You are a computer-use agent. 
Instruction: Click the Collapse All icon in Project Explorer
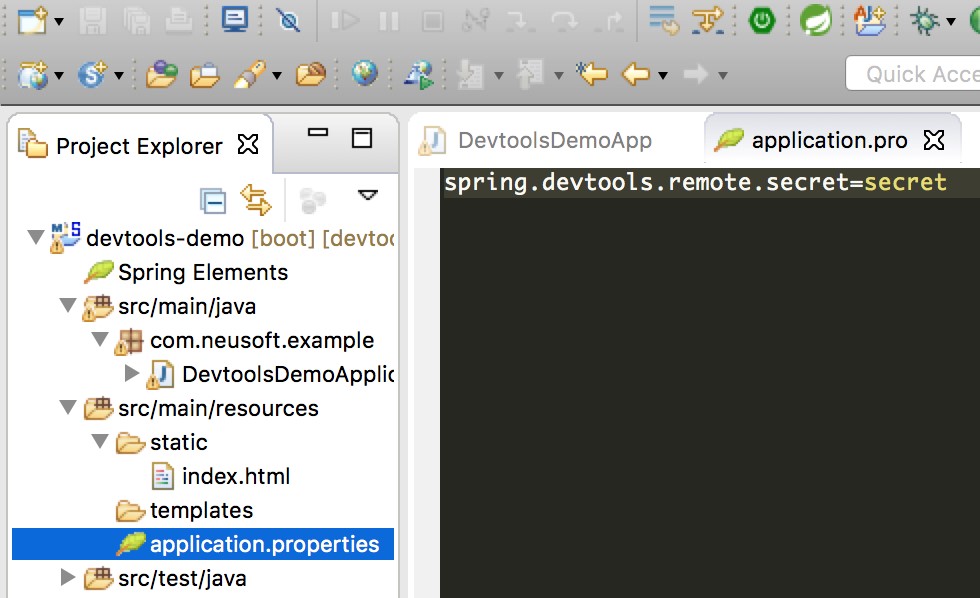tap(212, 201)
